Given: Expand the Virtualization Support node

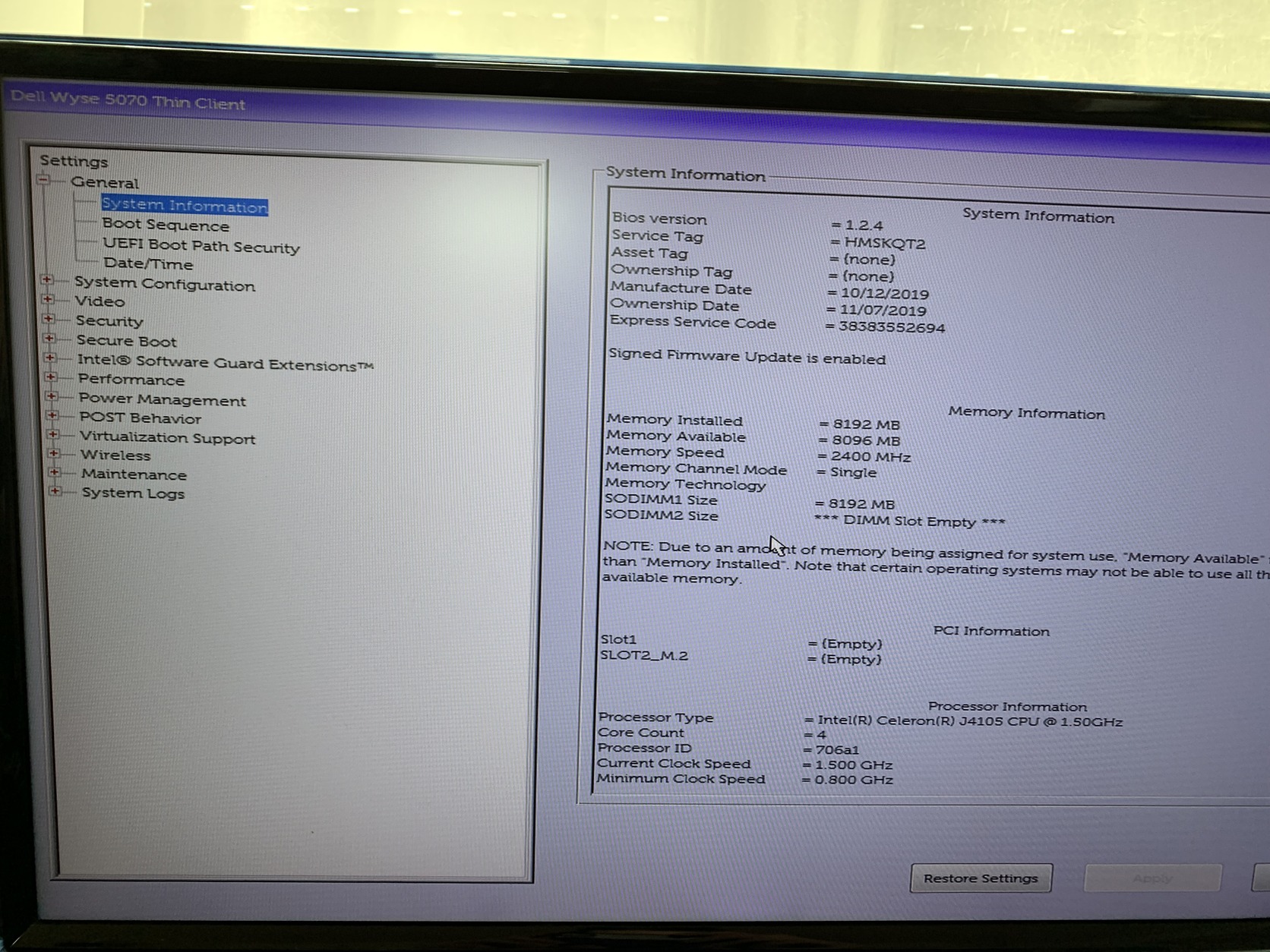Looking at the screenshot, I should click(x=53, y=435).
